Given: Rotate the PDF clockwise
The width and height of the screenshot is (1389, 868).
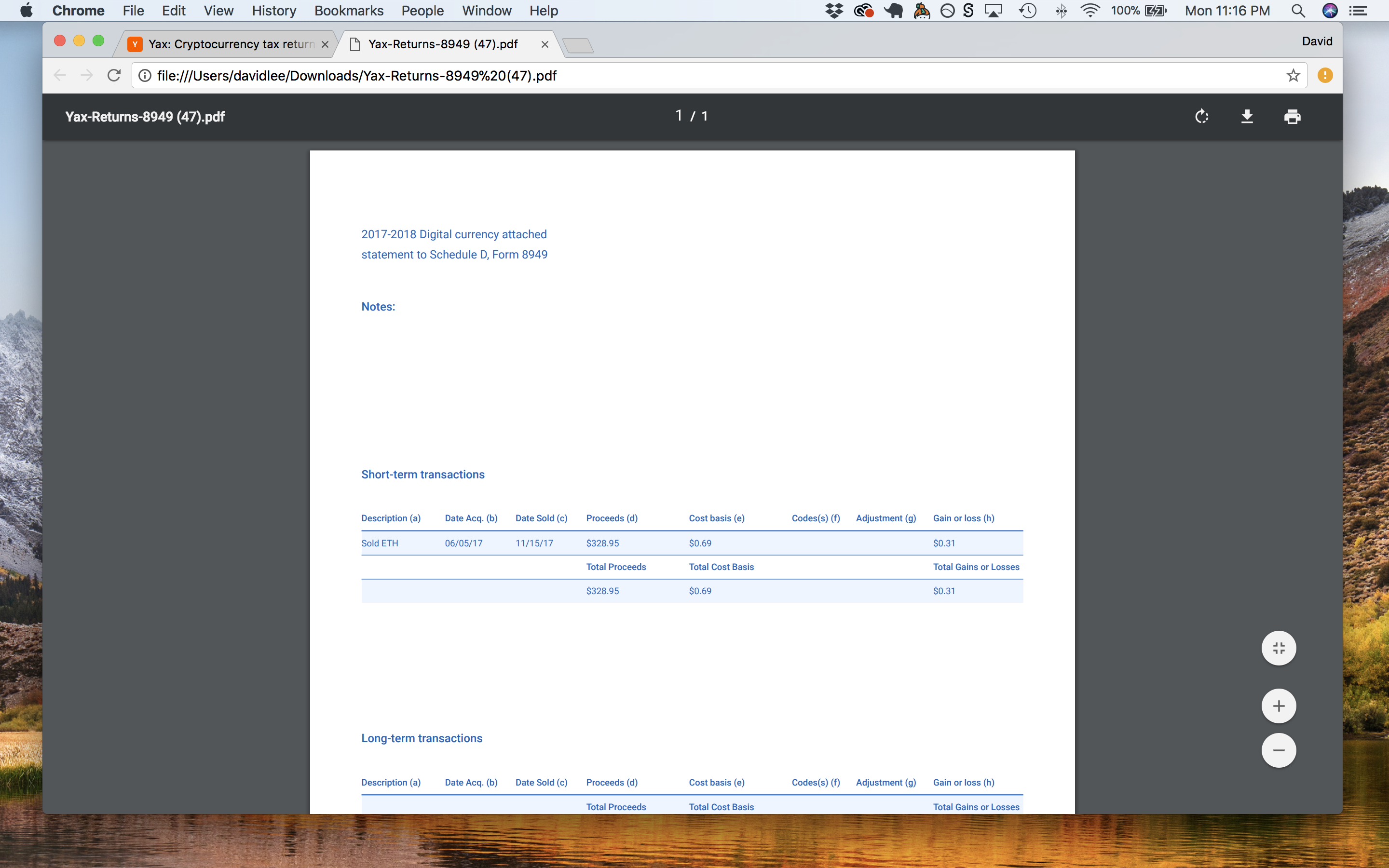Looking at the screenshot, I should coord(1201,117).
